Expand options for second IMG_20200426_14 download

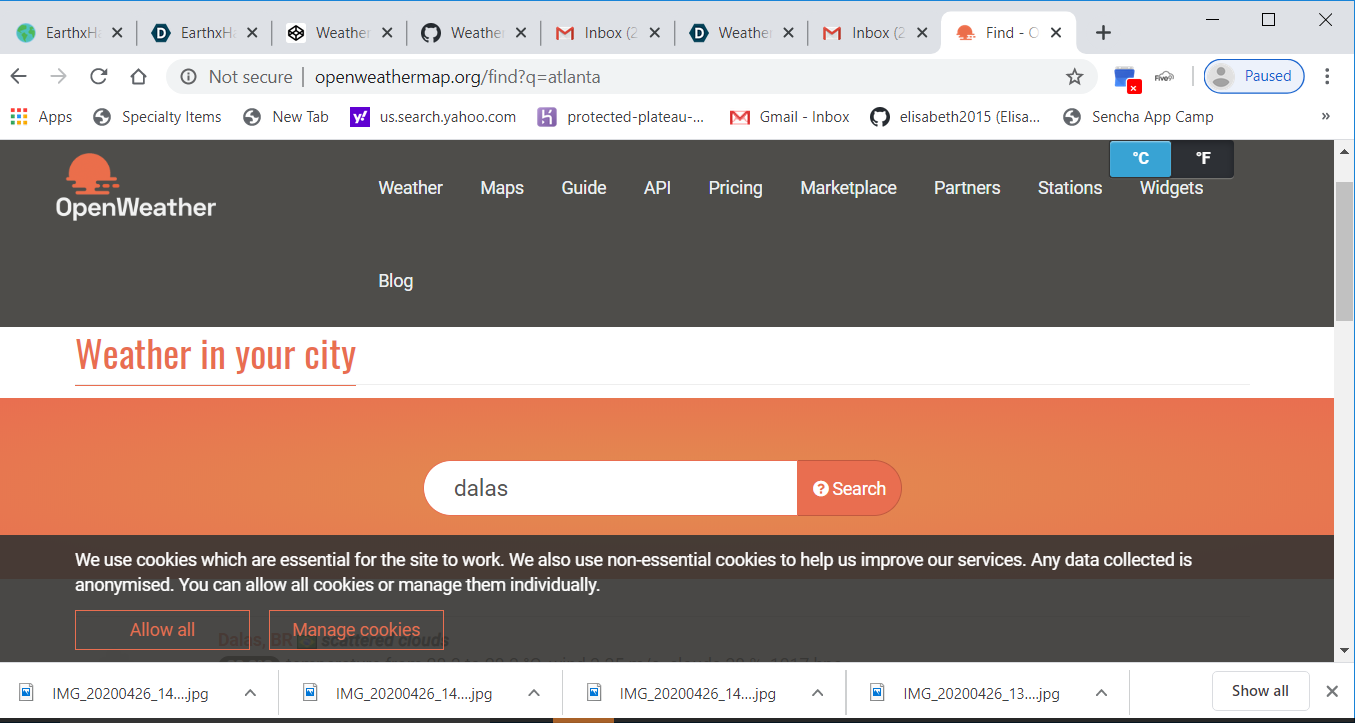(534, 692)
